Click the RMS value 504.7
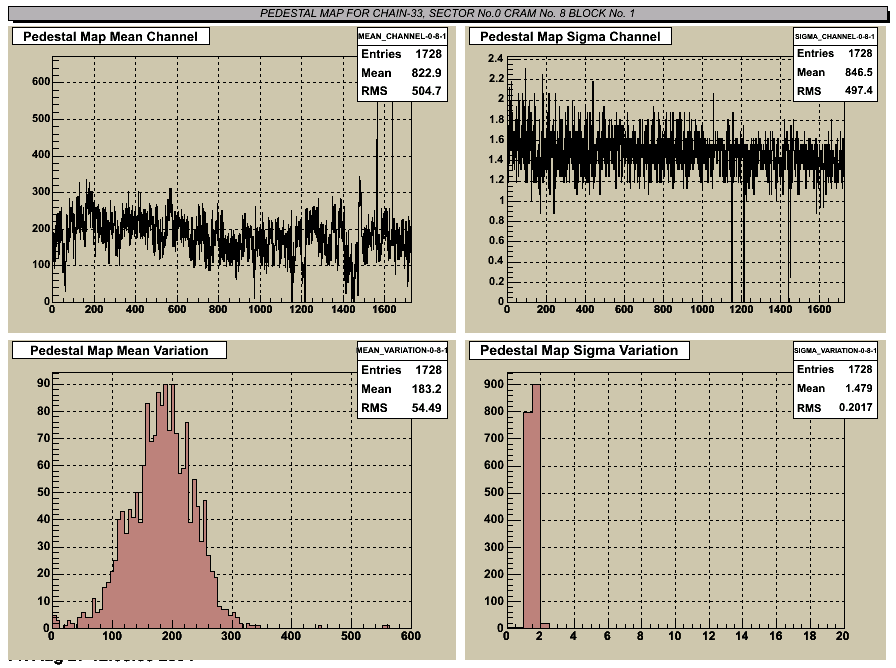 click(x=426, y=91)
